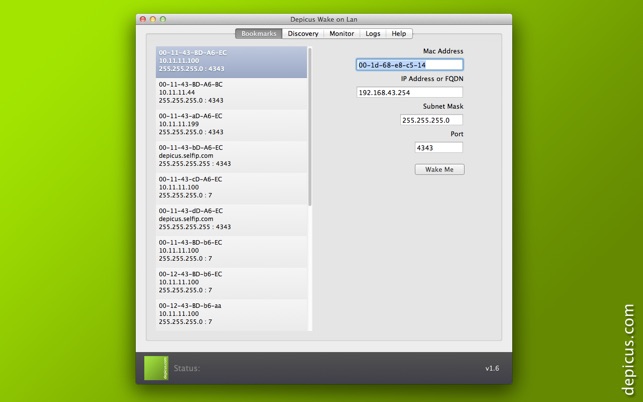The height and width of the screenshot is (402, 643).
Task: Click the Status label in bottom bar
Action: [x=187, y=368]
